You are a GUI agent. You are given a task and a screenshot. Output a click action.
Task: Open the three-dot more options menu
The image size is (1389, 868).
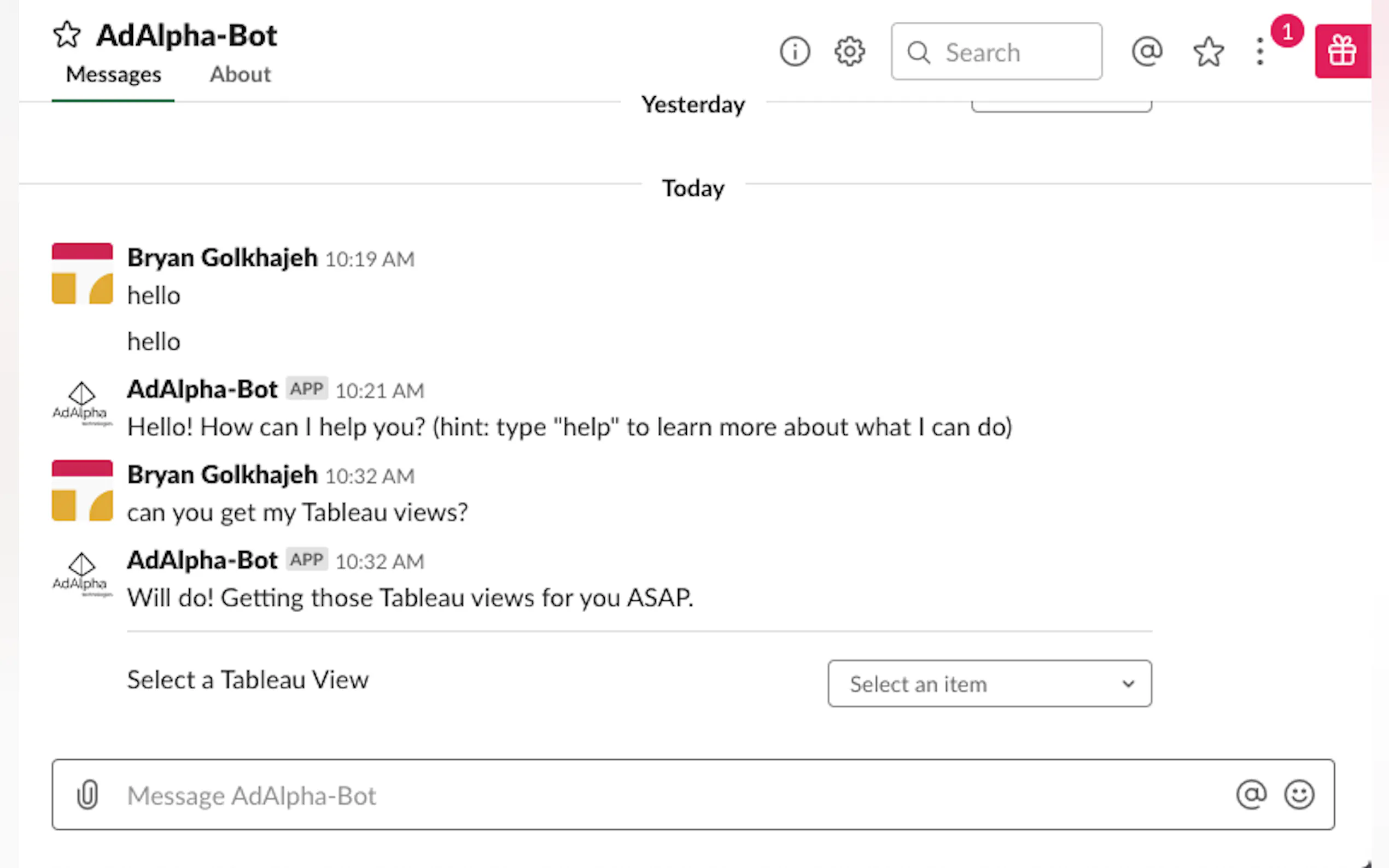click(1260, 52)
